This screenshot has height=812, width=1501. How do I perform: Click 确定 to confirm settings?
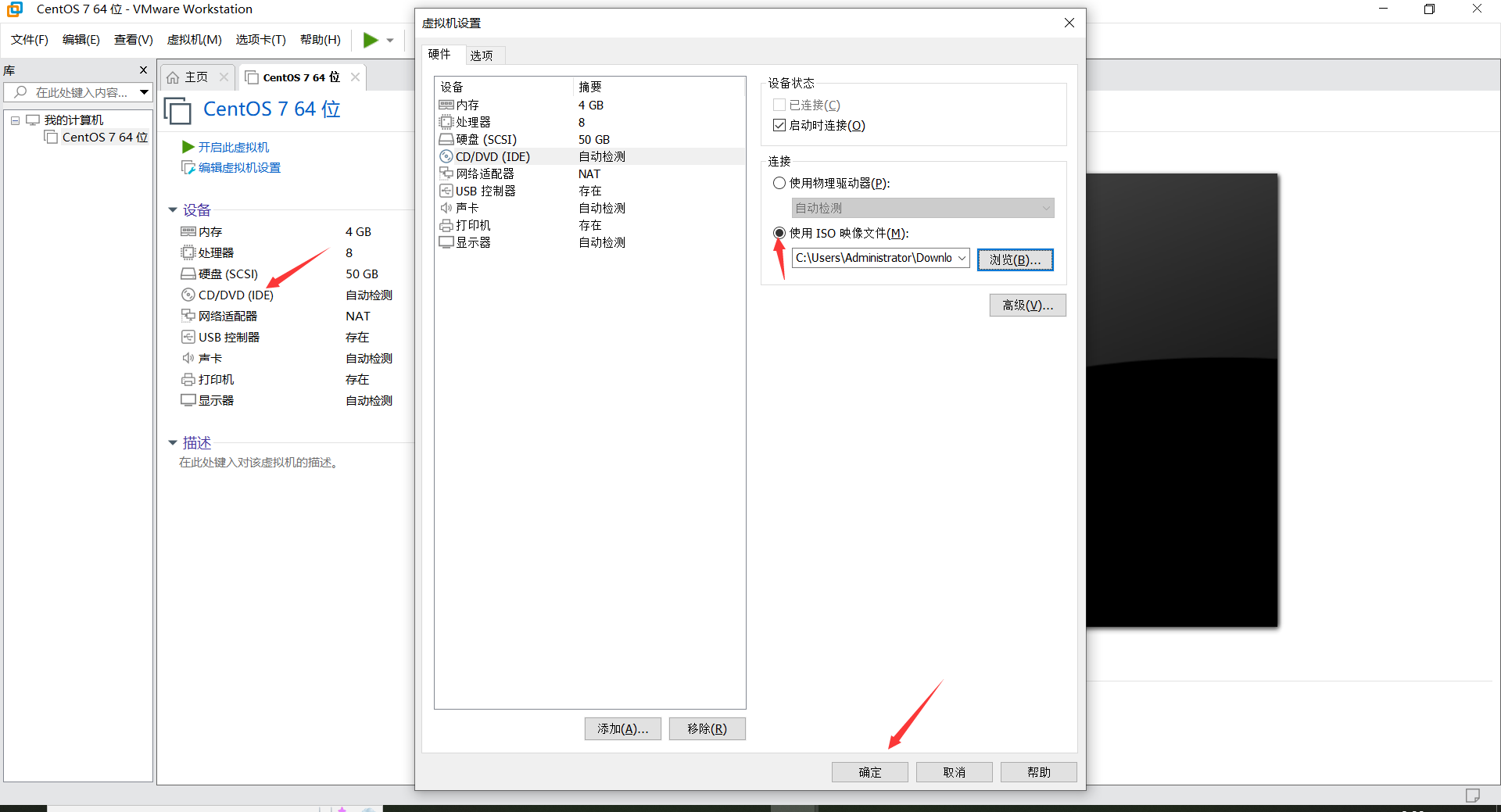pyautogui.click(x=870, y=772)
